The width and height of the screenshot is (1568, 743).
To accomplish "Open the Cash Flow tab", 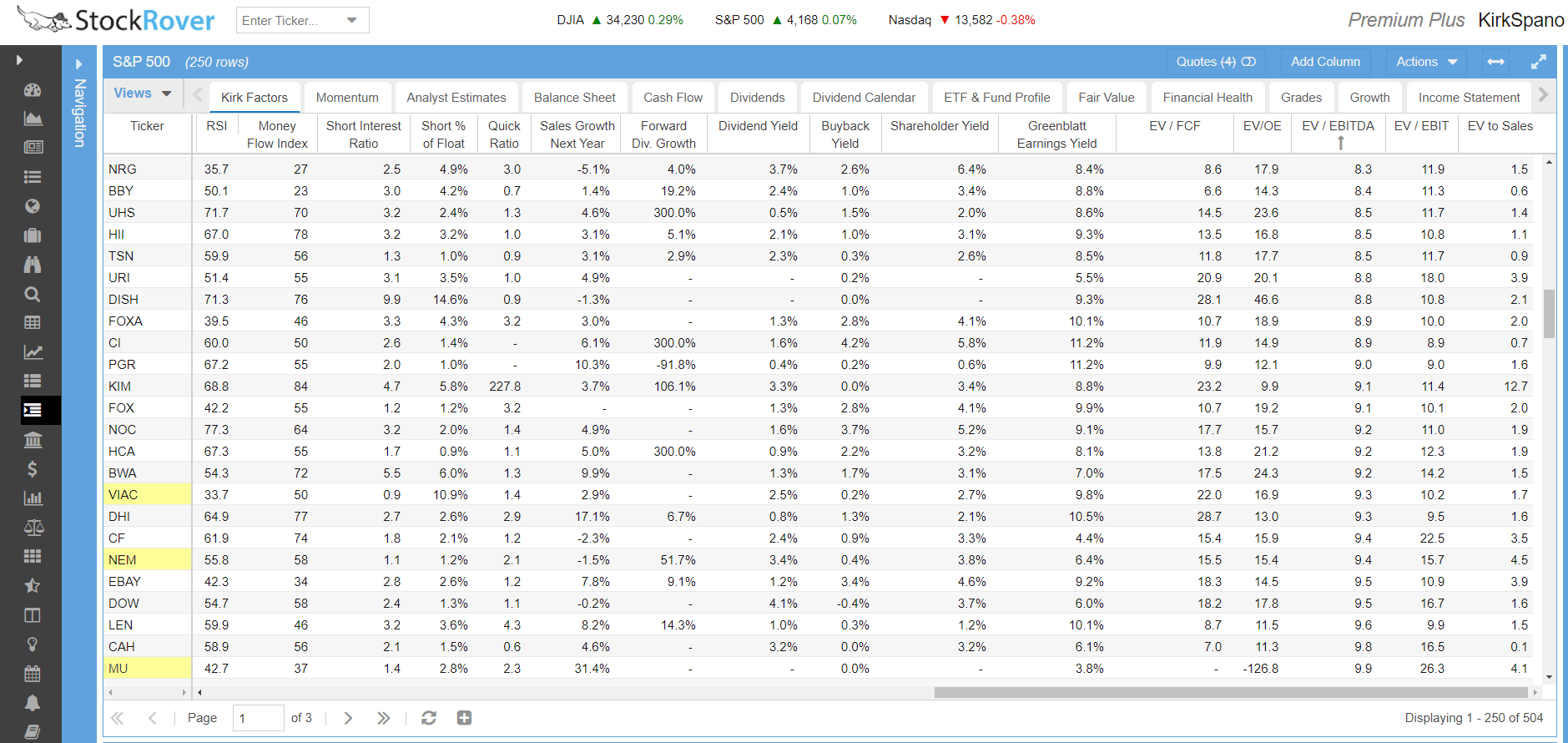I will click(x=673, y=98).
